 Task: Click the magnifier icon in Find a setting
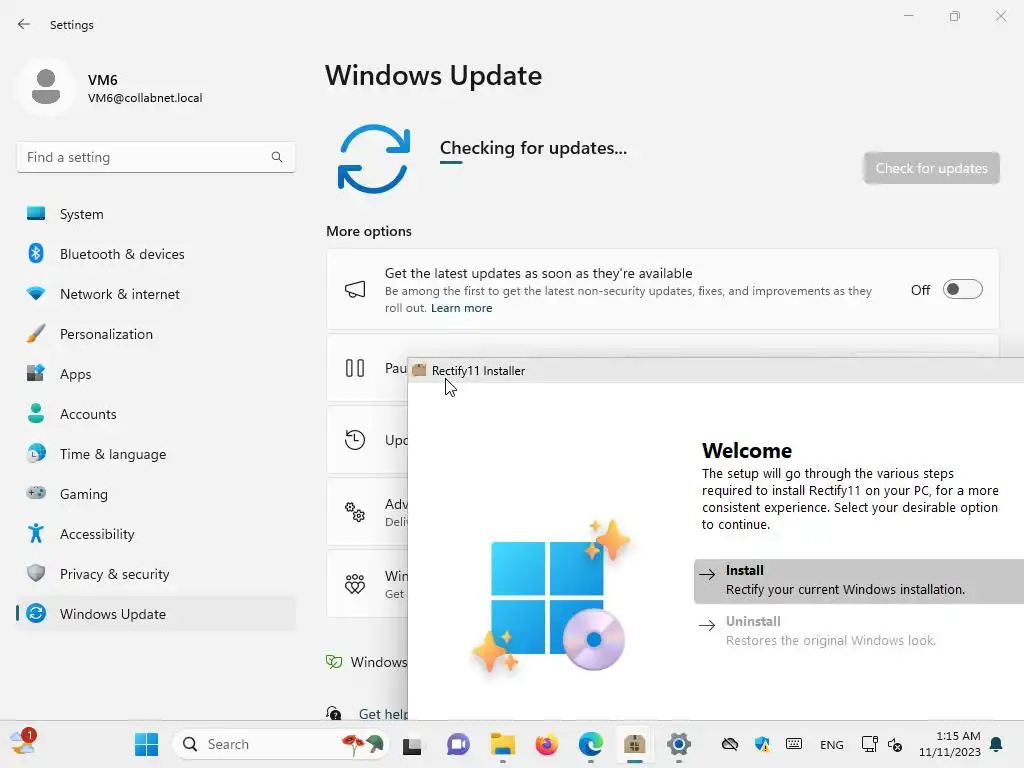[x=277, y=157]
